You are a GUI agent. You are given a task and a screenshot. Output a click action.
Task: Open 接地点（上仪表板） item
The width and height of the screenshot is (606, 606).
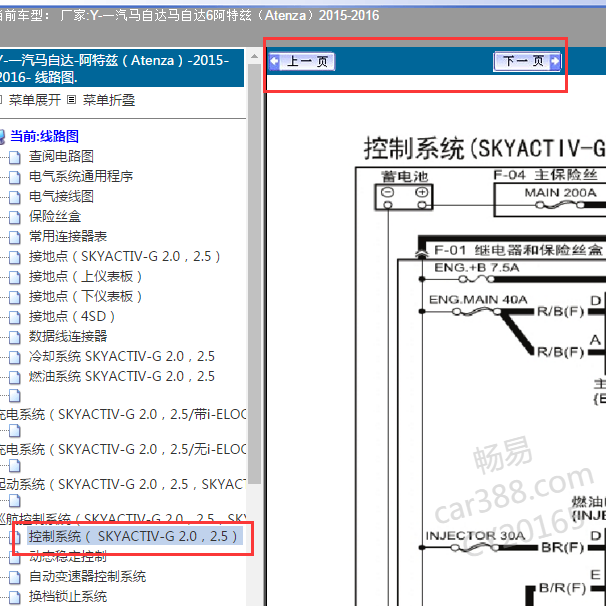click(x=85, y=276)
